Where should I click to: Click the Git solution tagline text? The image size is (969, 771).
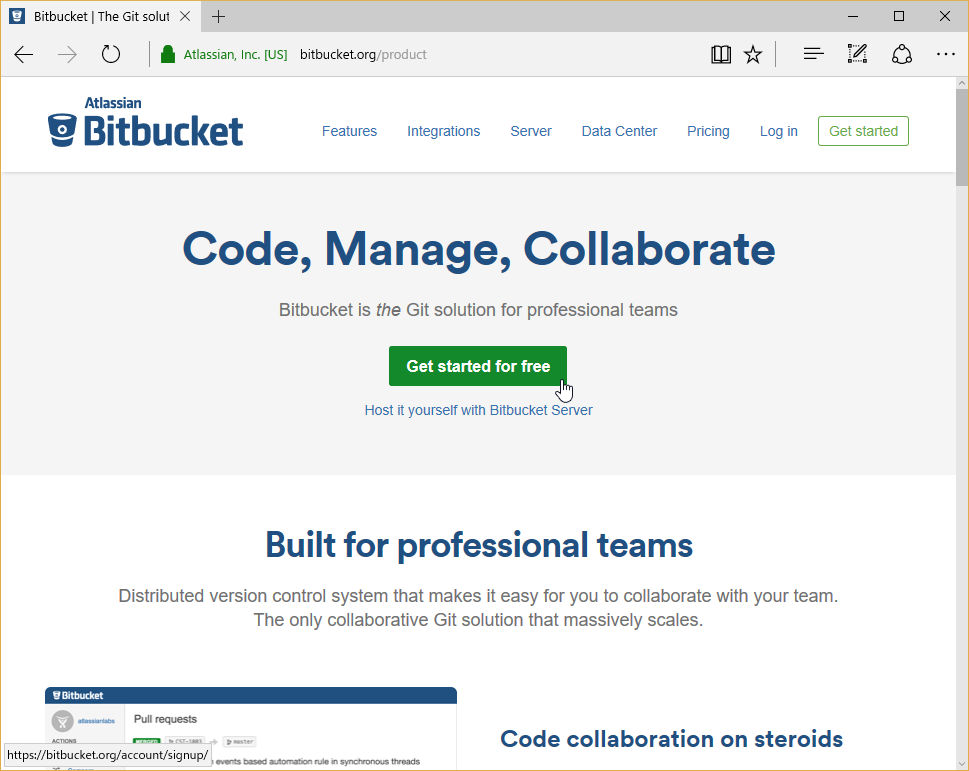click(478, 310)
